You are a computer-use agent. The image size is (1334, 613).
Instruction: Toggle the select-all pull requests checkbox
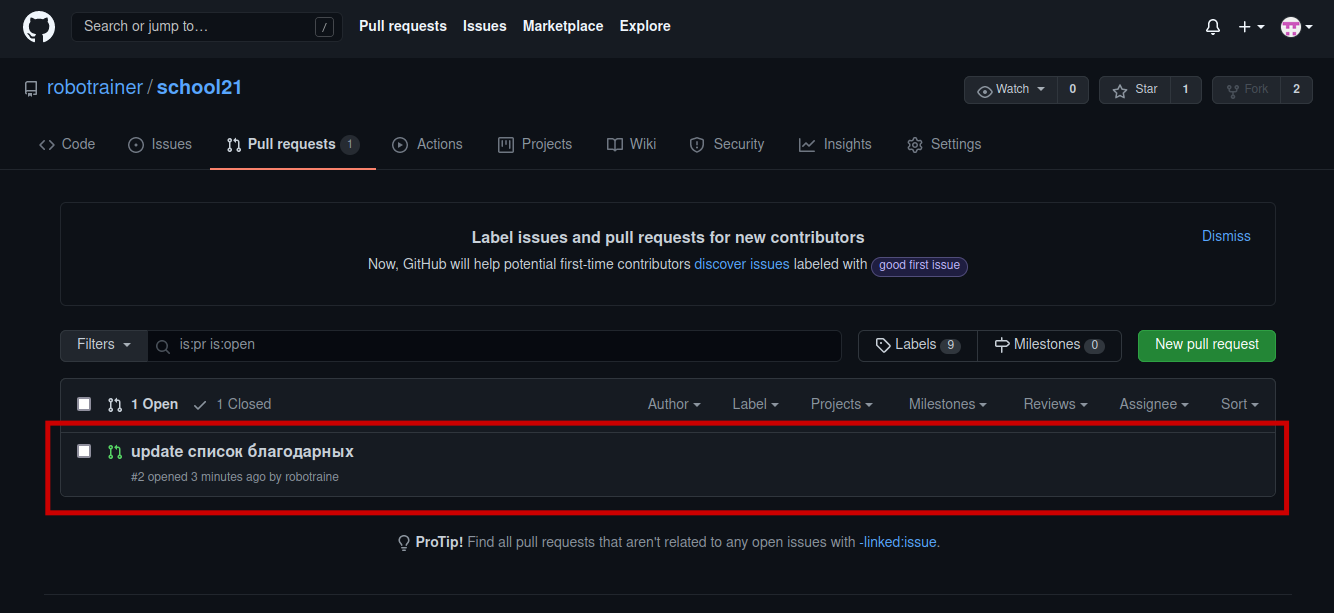(x=84, y=404)
